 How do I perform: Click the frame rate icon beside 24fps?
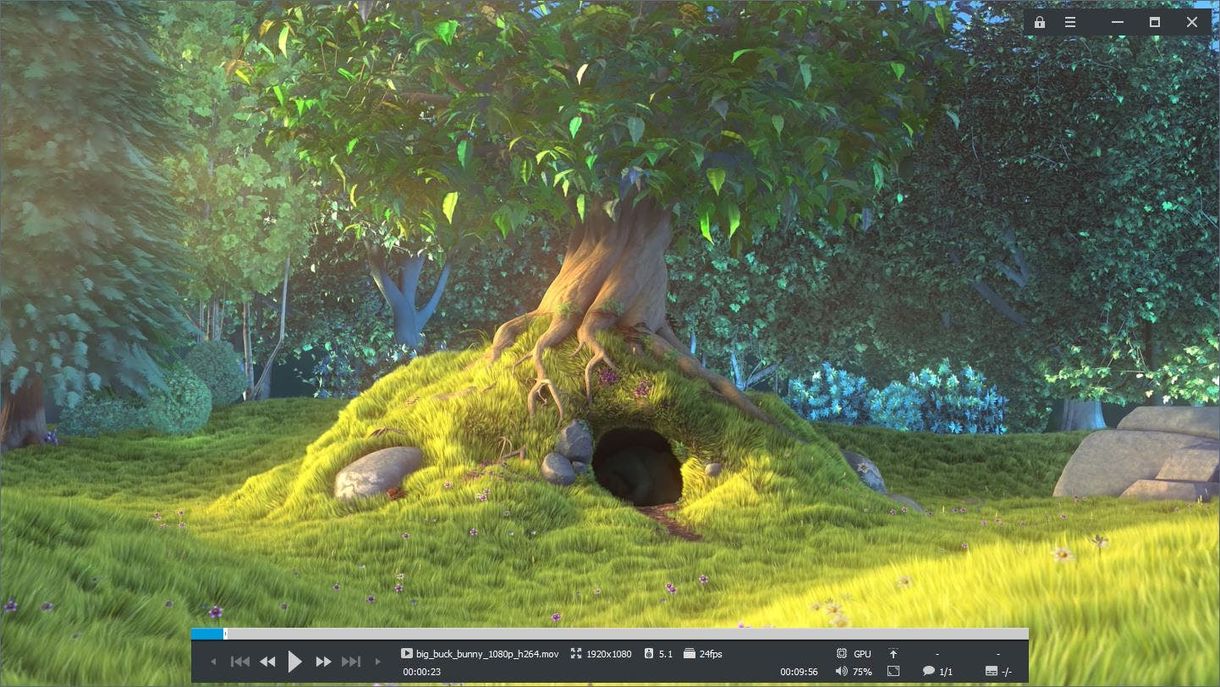pos(689,653)
